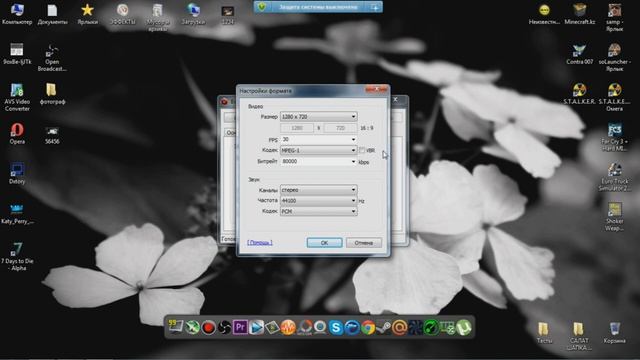Open the FPS dropdown set to 30

(318, 140)
